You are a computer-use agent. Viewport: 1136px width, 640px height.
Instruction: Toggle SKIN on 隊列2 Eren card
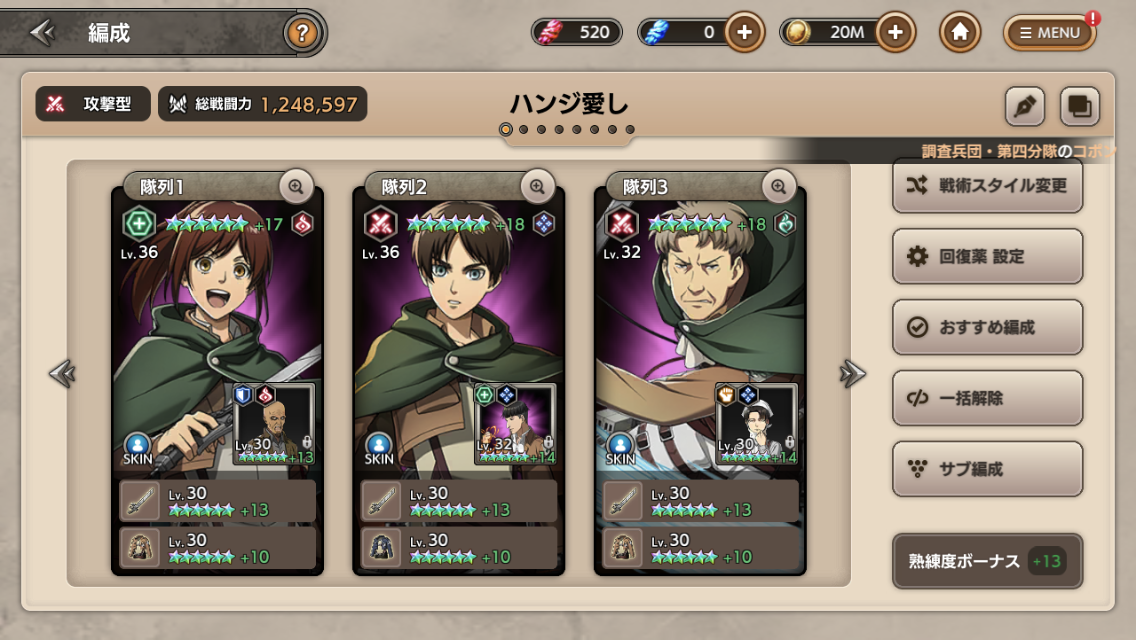tap(379, 449)
